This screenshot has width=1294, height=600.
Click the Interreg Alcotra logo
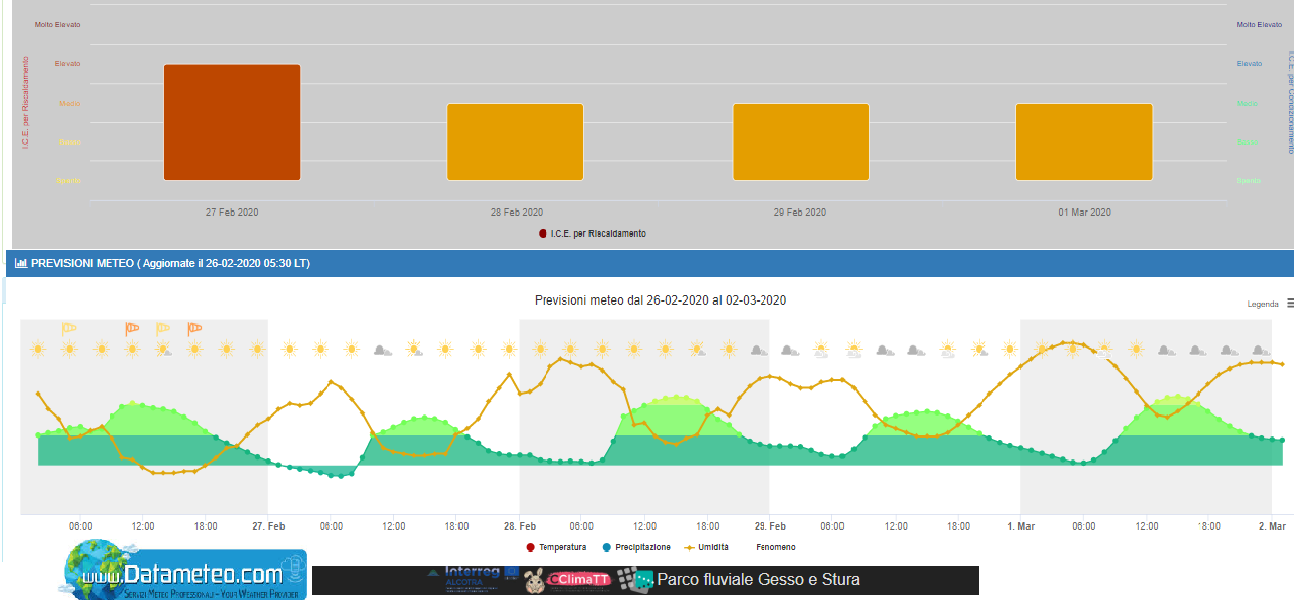pos(470,579)
